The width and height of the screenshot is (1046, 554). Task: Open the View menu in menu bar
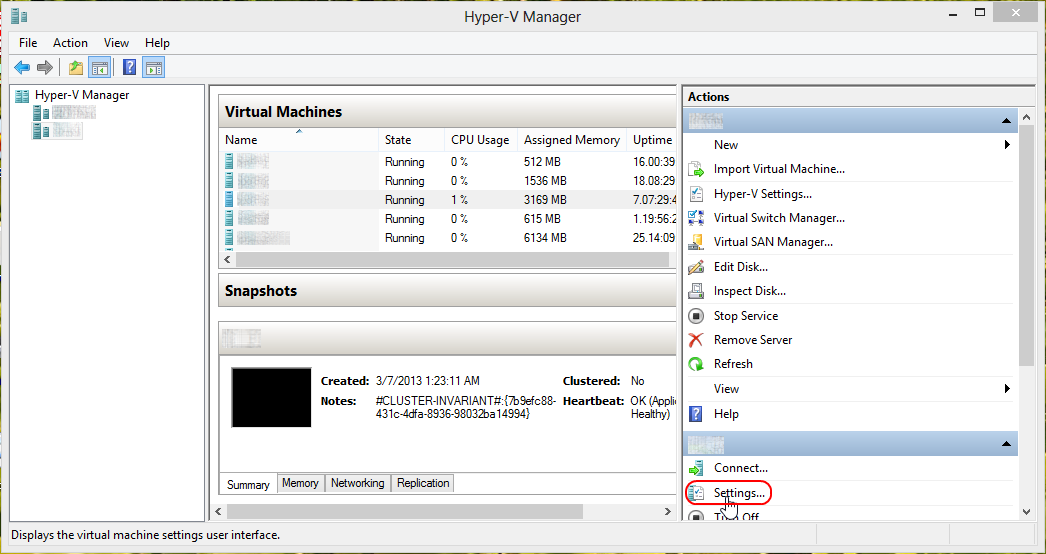pyautogui.click(x=116, y=43)
